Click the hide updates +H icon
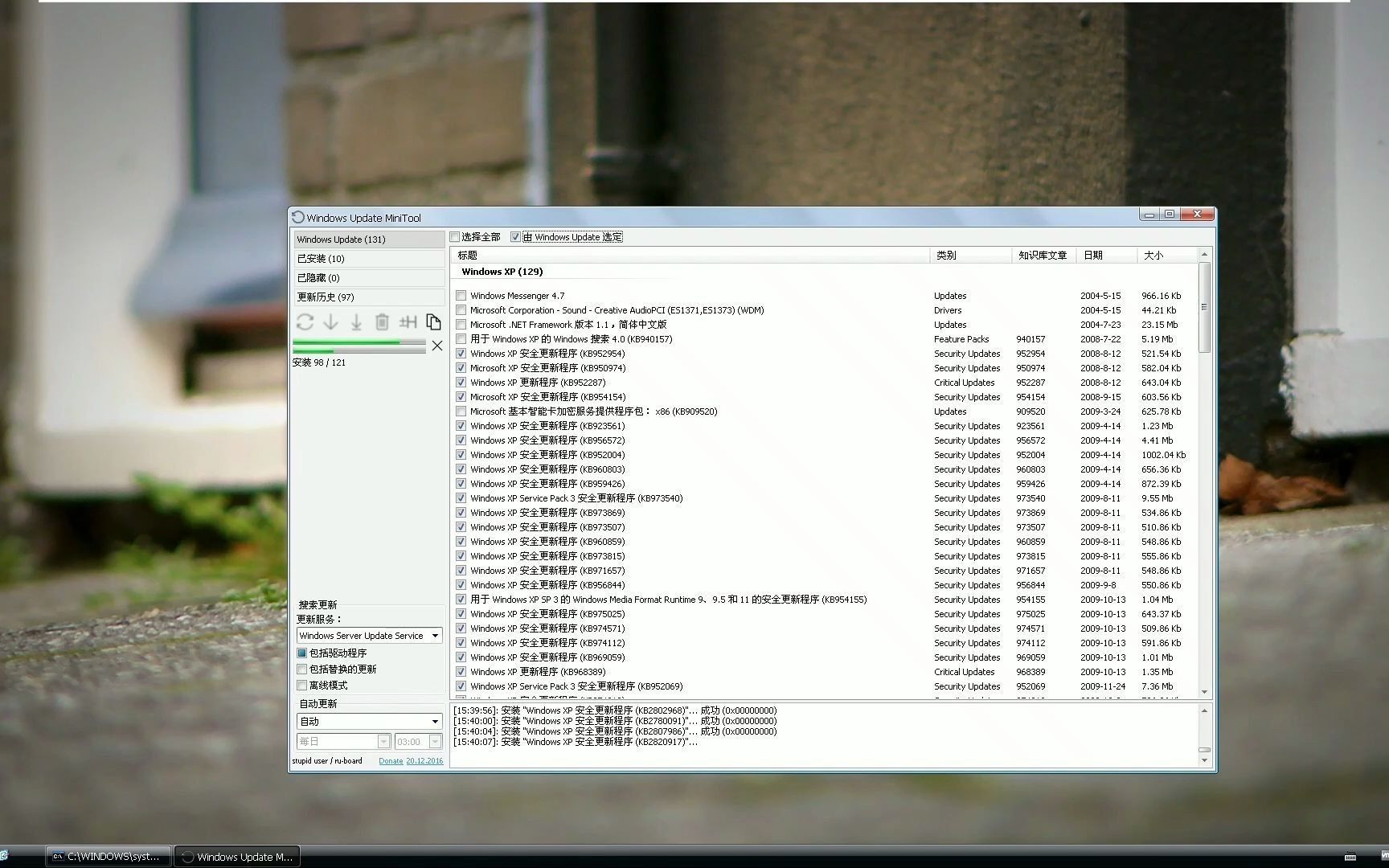The width and height of the screenshot is (1389, 868). (x=408, y=322)
